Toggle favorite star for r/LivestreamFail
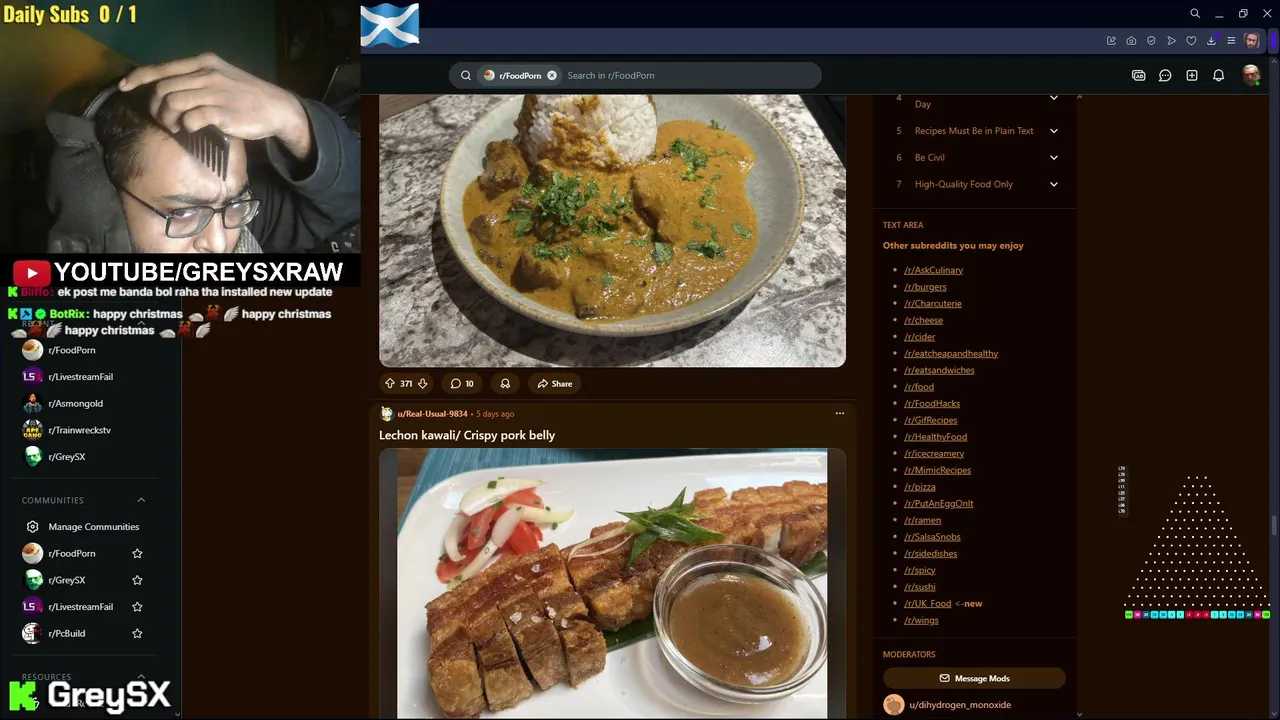This screenshot has height=720, width=1280. [x=137, y=607]
